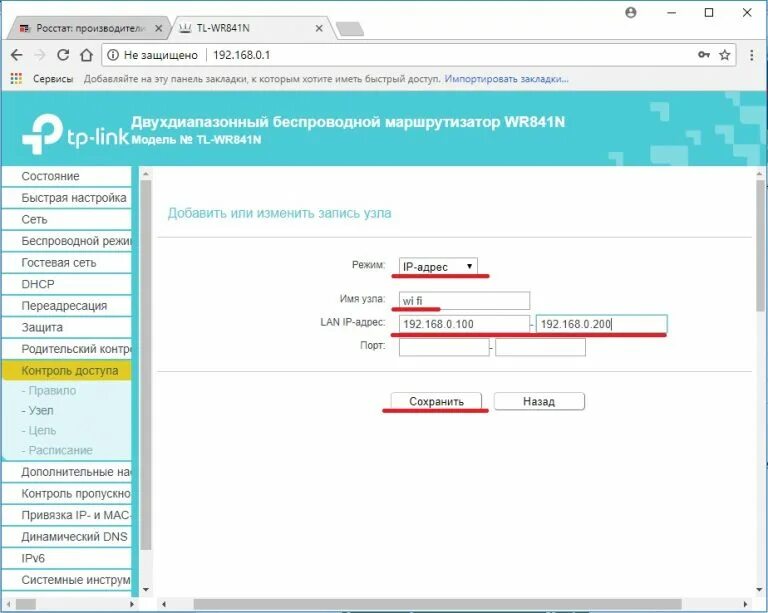
Task: Click Импортировать закладки link
Action: click(506, 79)
